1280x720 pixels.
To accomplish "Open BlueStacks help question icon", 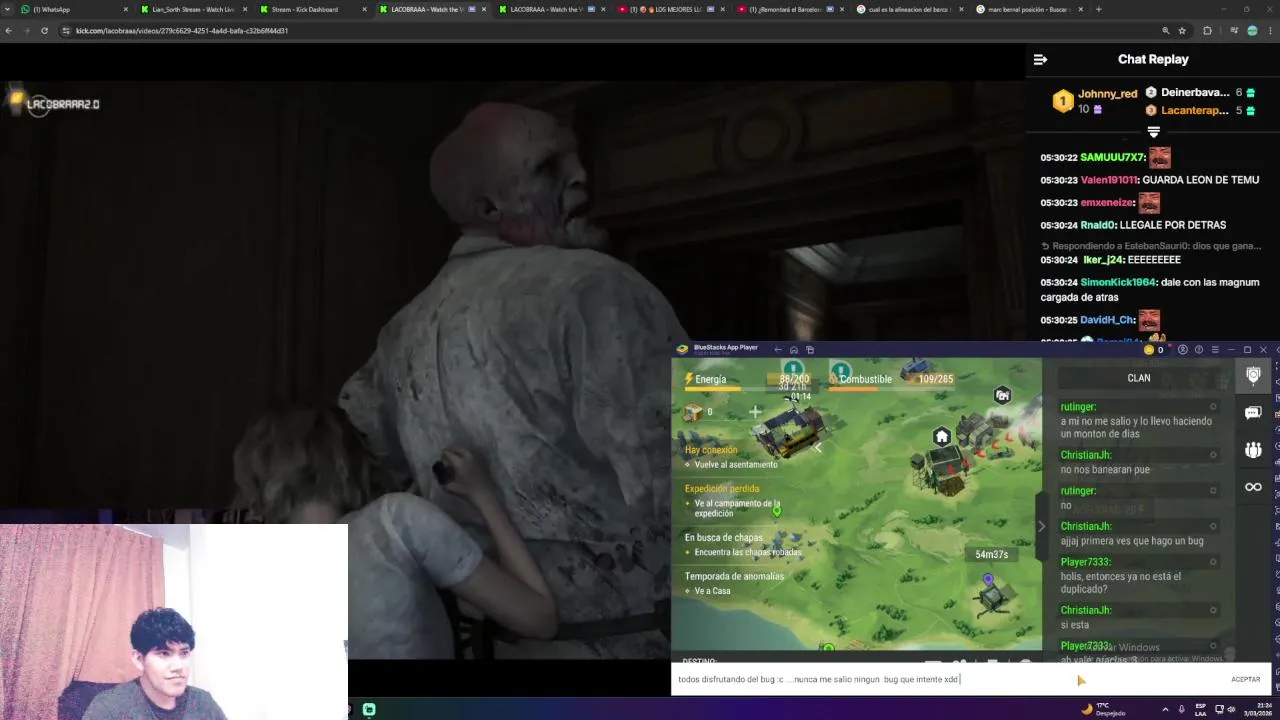I will point(1199,350).
